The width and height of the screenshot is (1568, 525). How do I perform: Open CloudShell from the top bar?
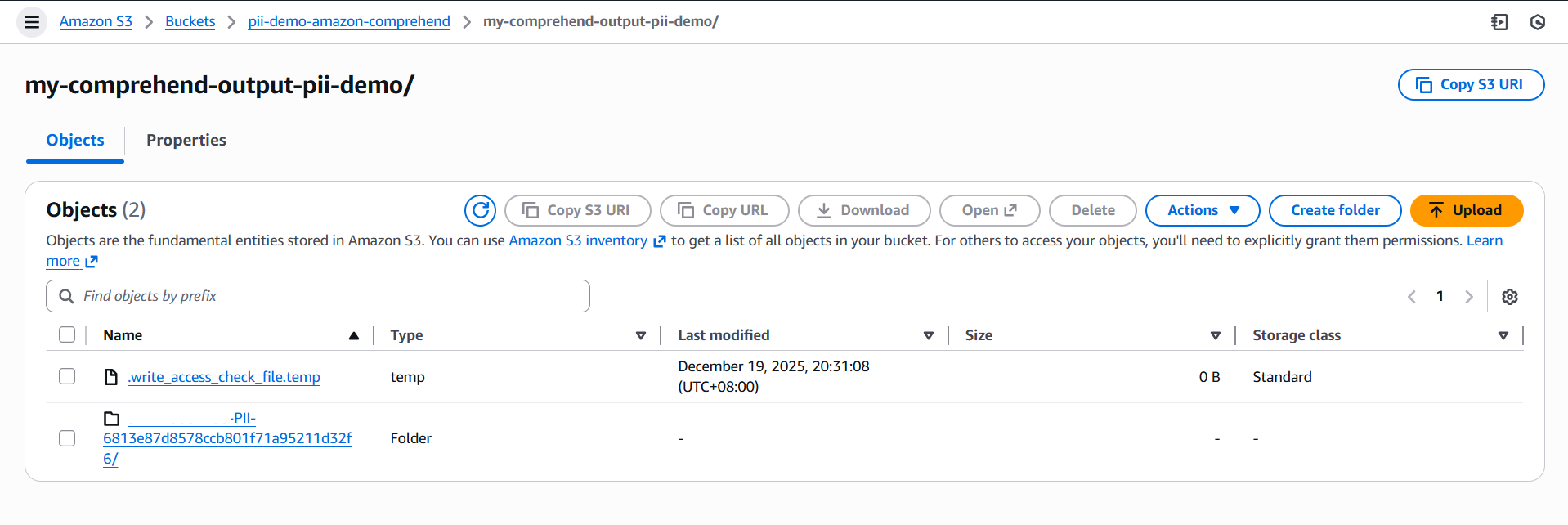click(1499, 22)
